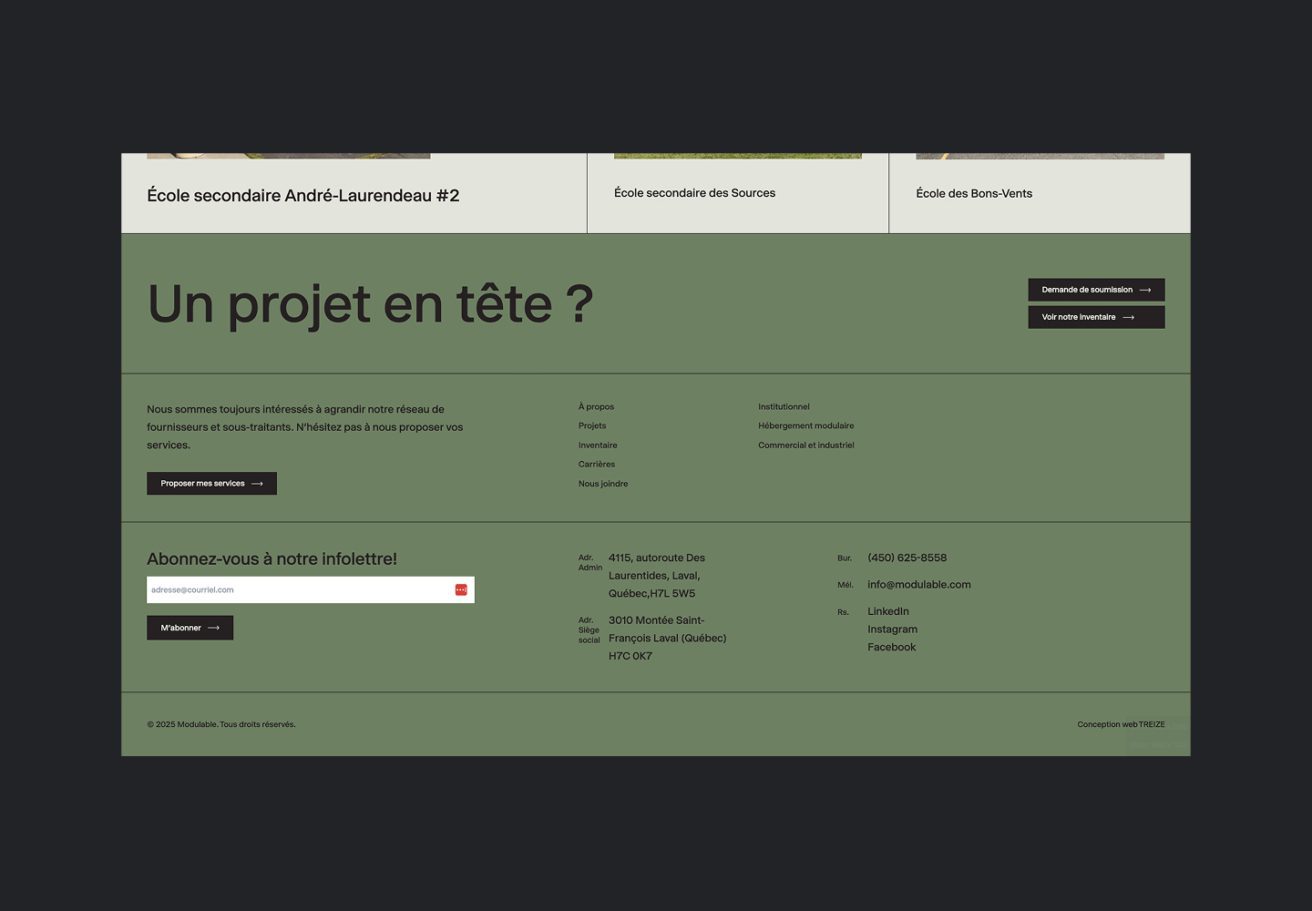The image size is (1312, 911).
Task: Open the Facebook social link
Action: tap(891, 647)
